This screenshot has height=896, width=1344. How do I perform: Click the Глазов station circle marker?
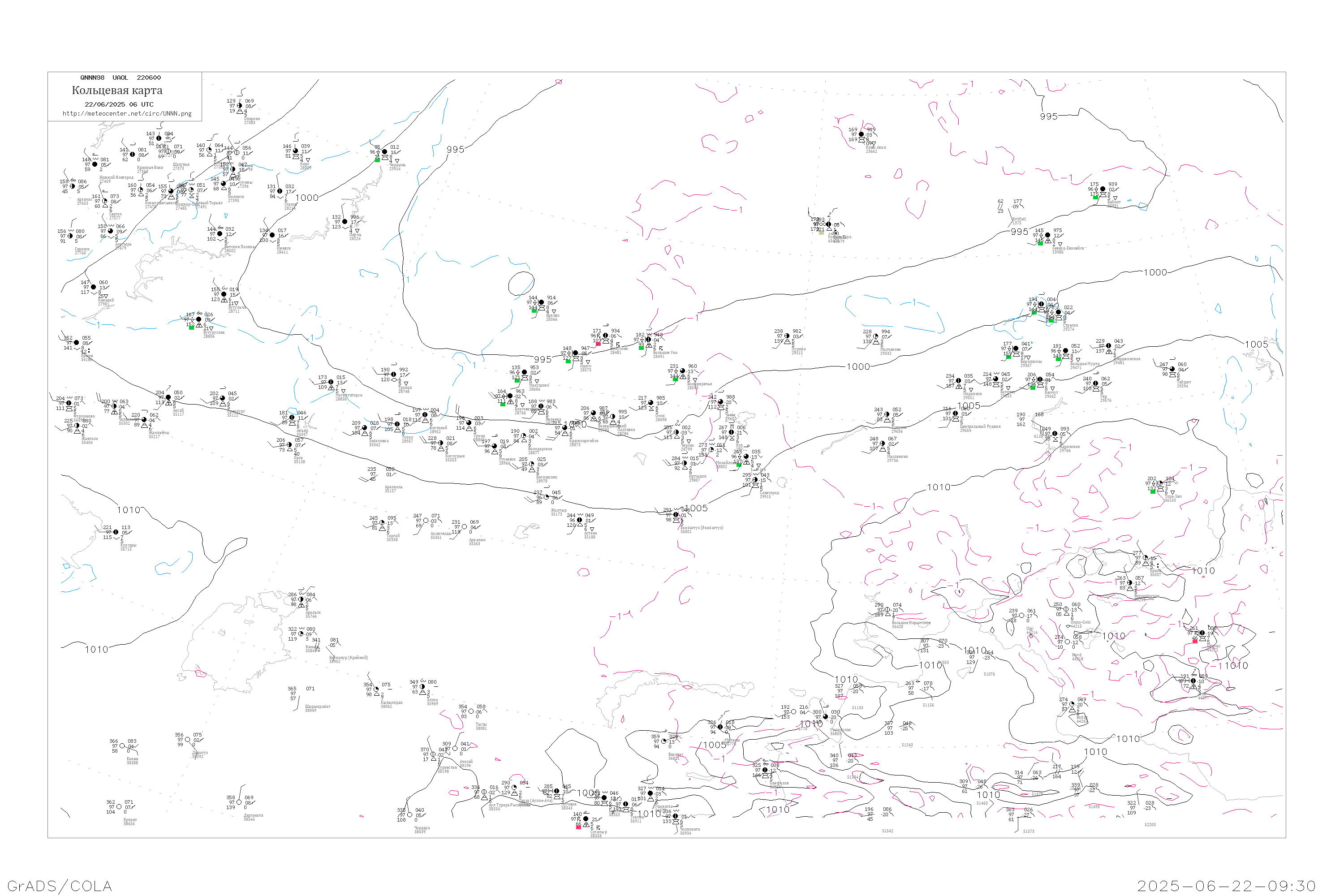tap(280, 191)
